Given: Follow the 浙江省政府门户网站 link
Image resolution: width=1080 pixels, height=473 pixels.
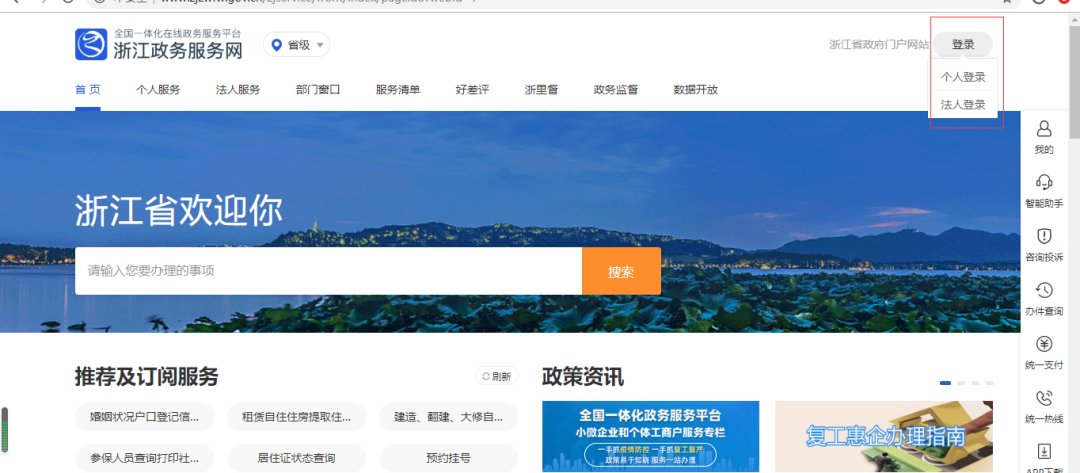Looking at the screenshot, I should click(879, 45).
